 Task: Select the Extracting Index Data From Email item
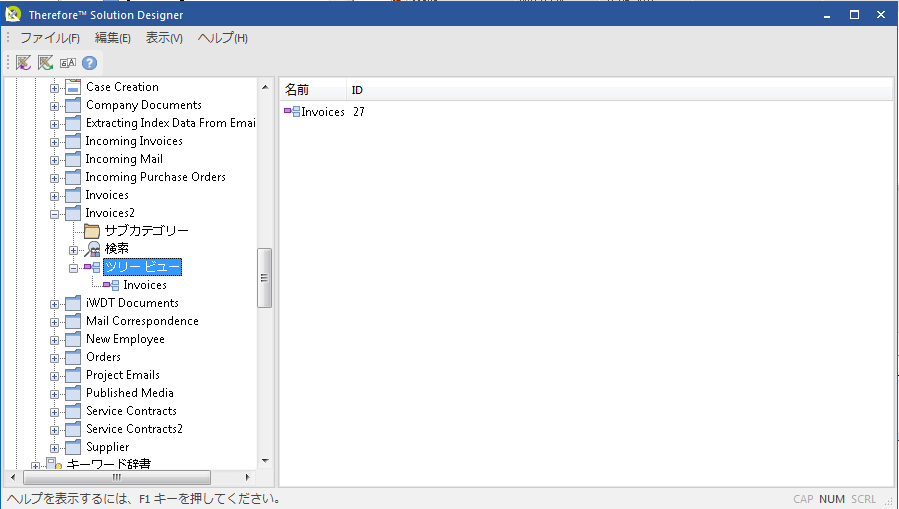tap(170, 123)
